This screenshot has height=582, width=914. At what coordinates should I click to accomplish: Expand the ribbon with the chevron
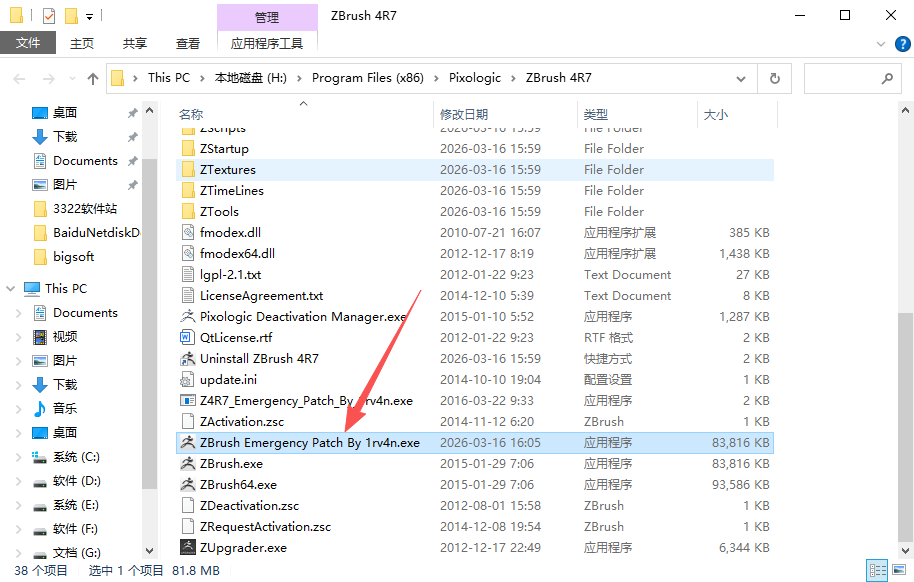tap(881, 44)
